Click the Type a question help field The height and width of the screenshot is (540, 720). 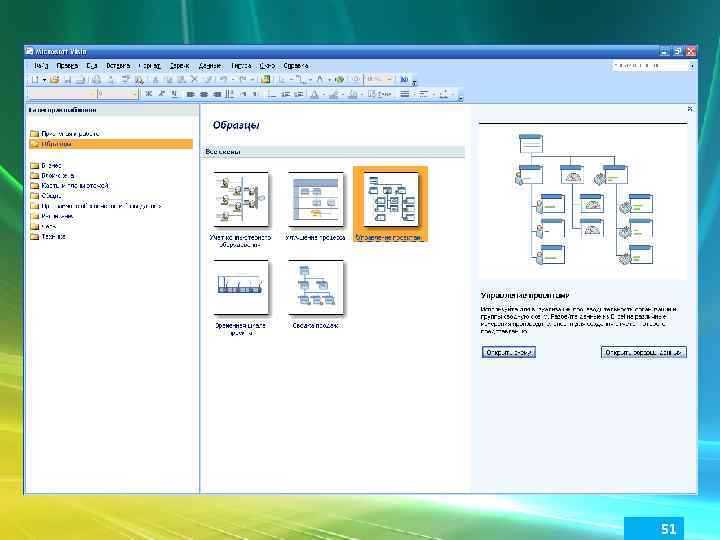pos(650,66)
